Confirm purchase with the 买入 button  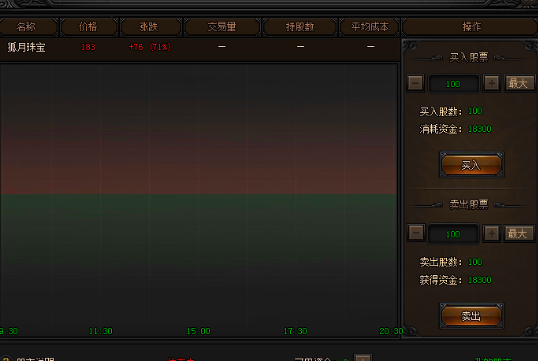click(x=472, y=165)
